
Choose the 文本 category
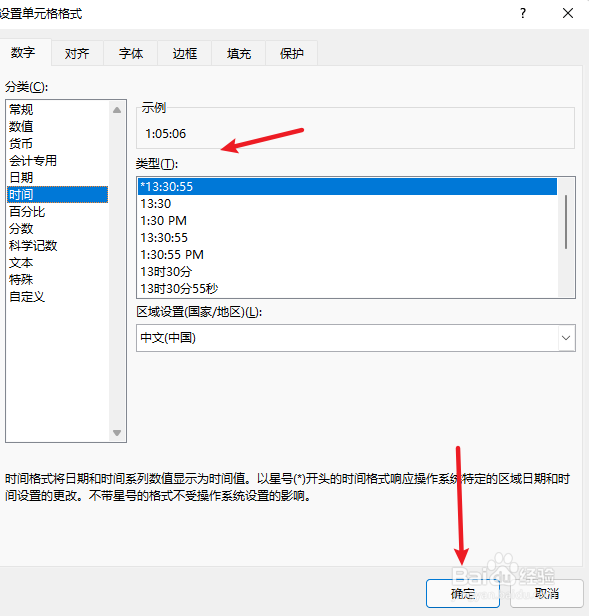57,262
